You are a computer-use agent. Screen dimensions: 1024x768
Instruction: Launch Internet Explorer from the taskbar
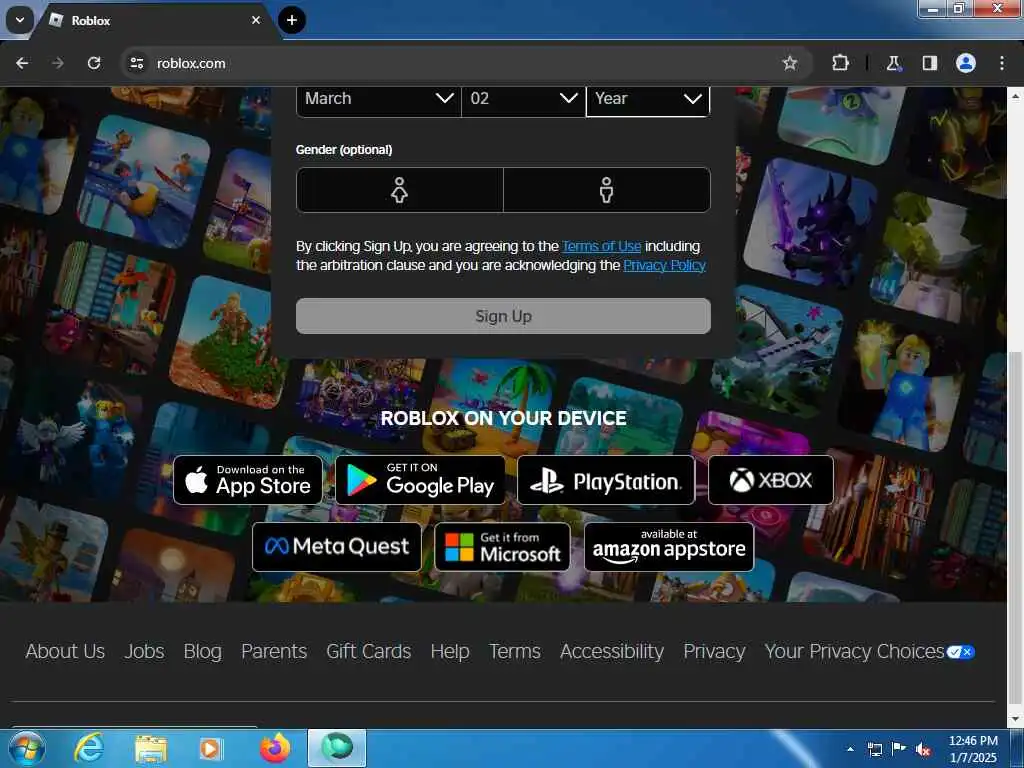89,748
